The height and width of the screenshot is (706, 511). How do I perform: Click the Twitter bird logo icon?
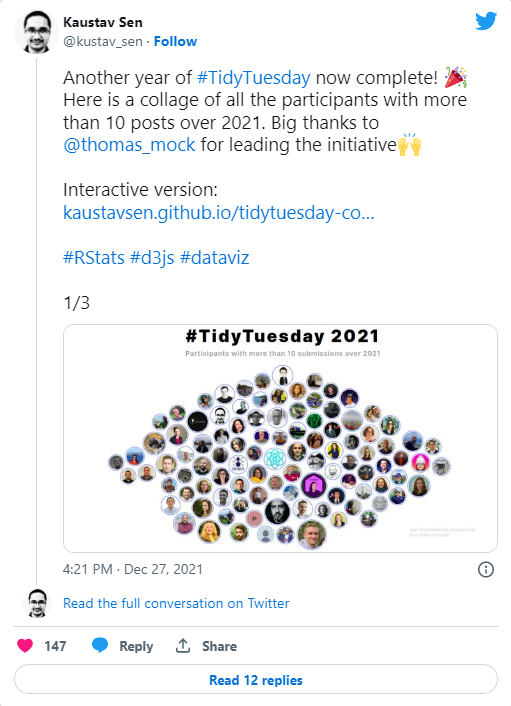(x=486, y=21)
